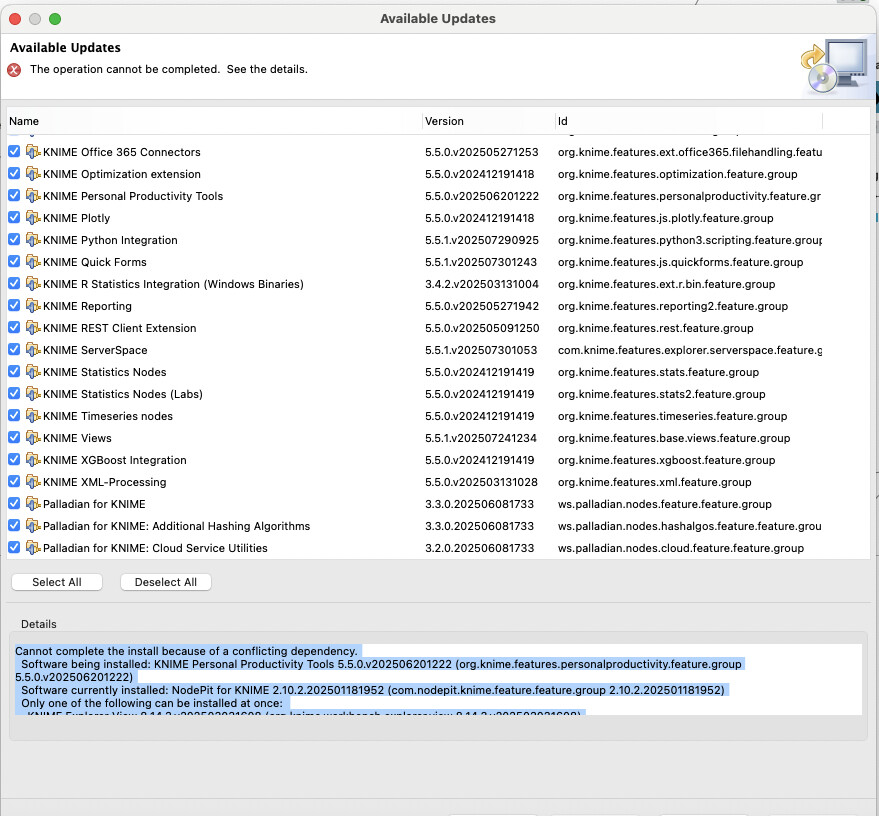This screenshot has width=879, height=816.
Task: Click the KNIME REST Client Extension feature icon
Action: (x=33, y=328)
